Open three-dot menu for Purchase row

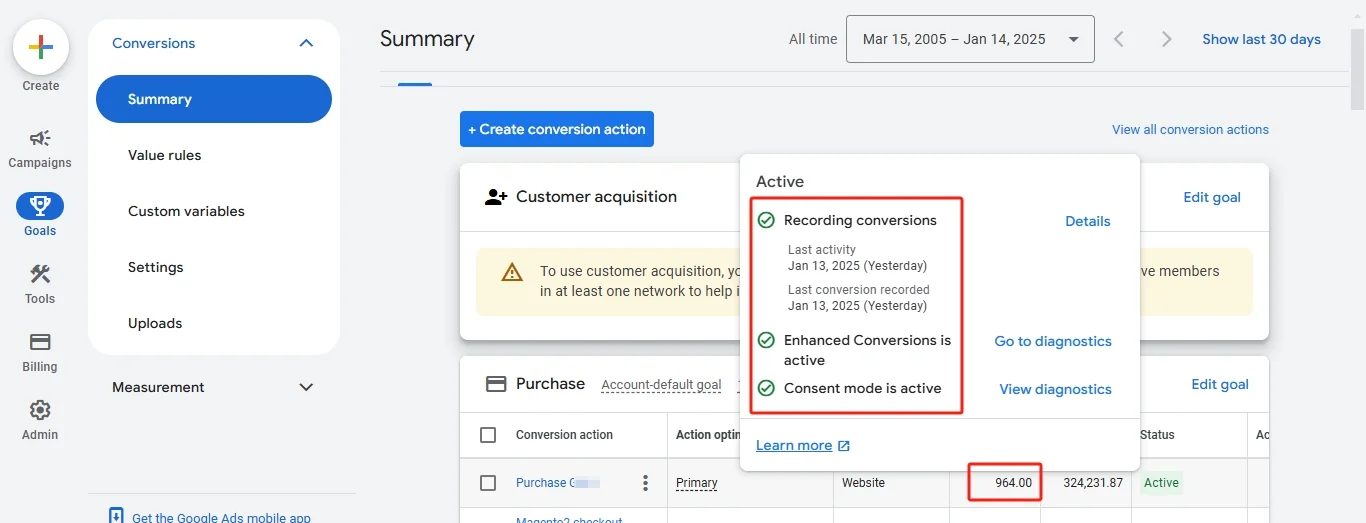pos(645,483)
